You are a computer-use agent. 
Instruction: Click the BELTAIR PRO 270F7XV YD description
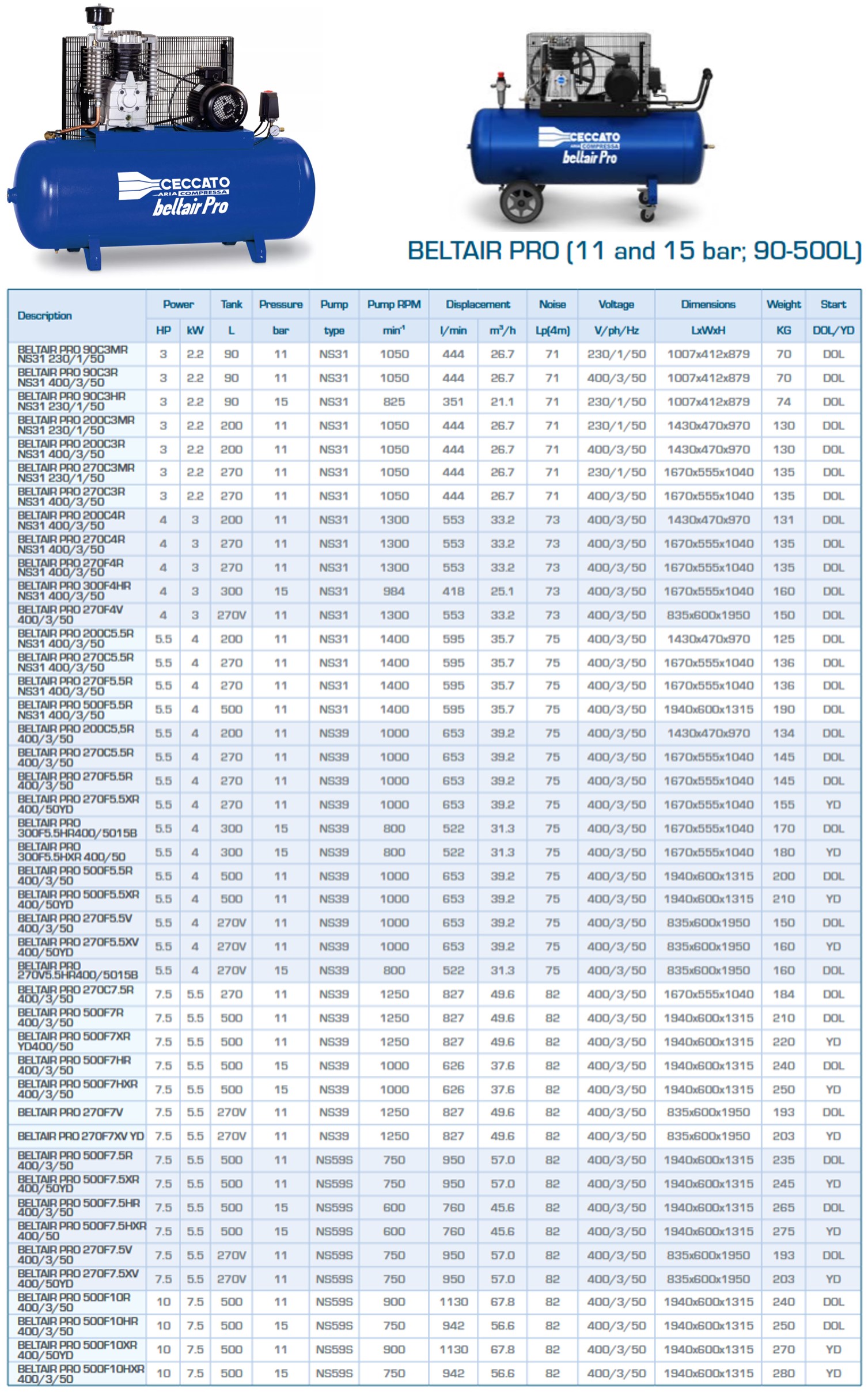point(81,1136)
